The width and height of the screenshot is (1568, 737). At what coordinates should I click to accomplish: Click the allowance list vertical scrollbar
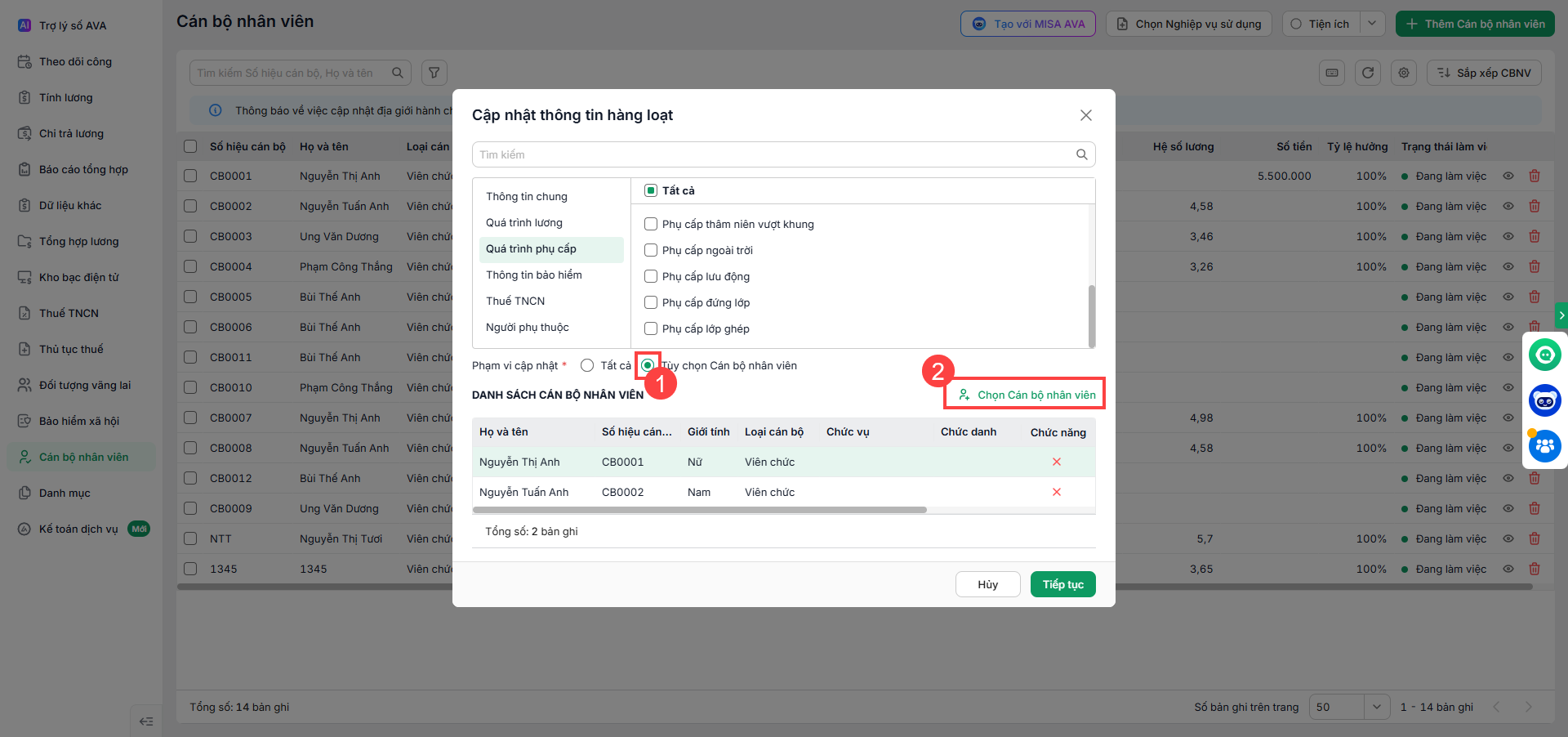pos(1092,316)
